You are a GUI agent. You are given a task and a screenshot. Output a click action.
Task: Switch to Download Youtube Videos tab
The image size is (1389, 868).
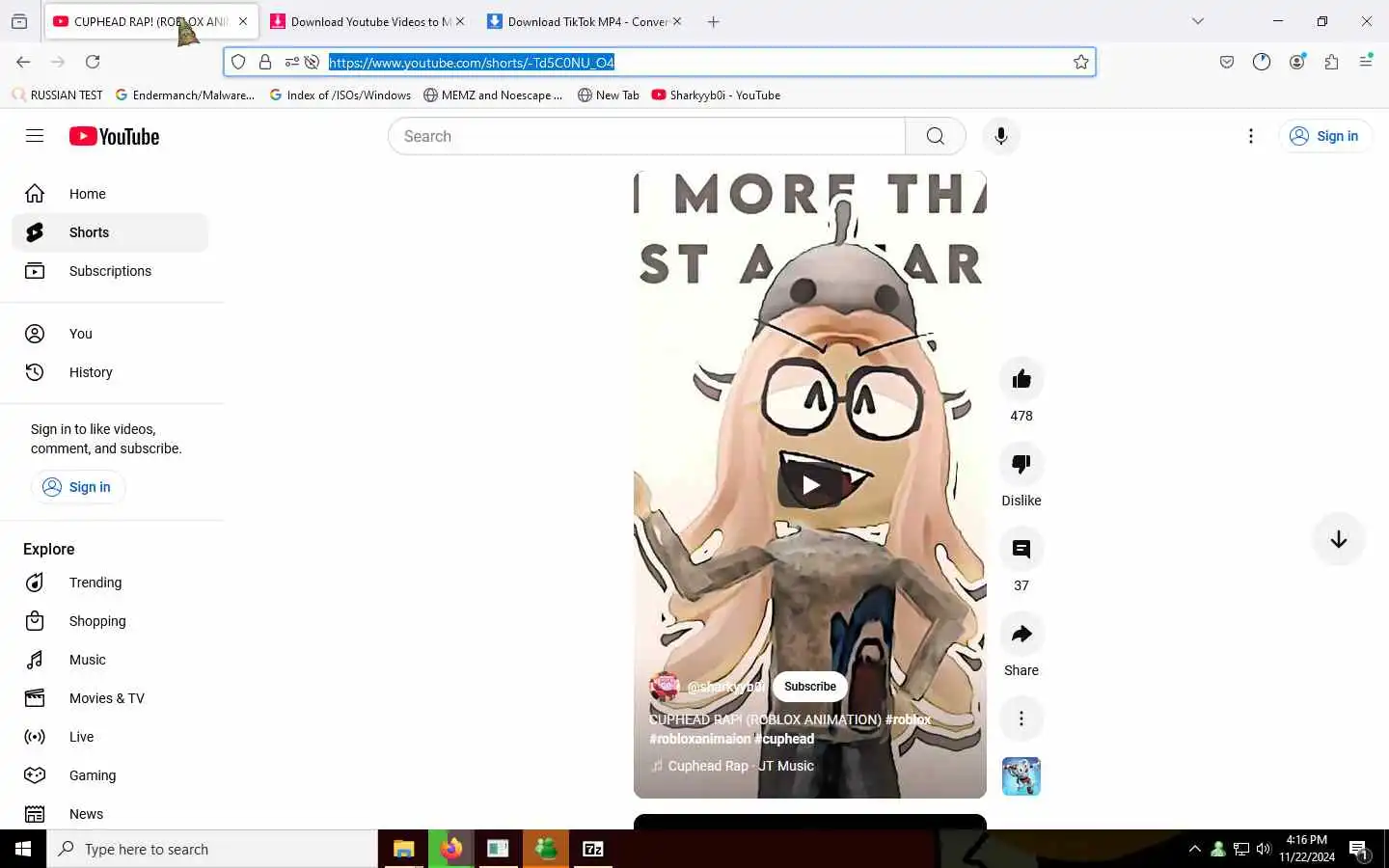tap(368, 21)
